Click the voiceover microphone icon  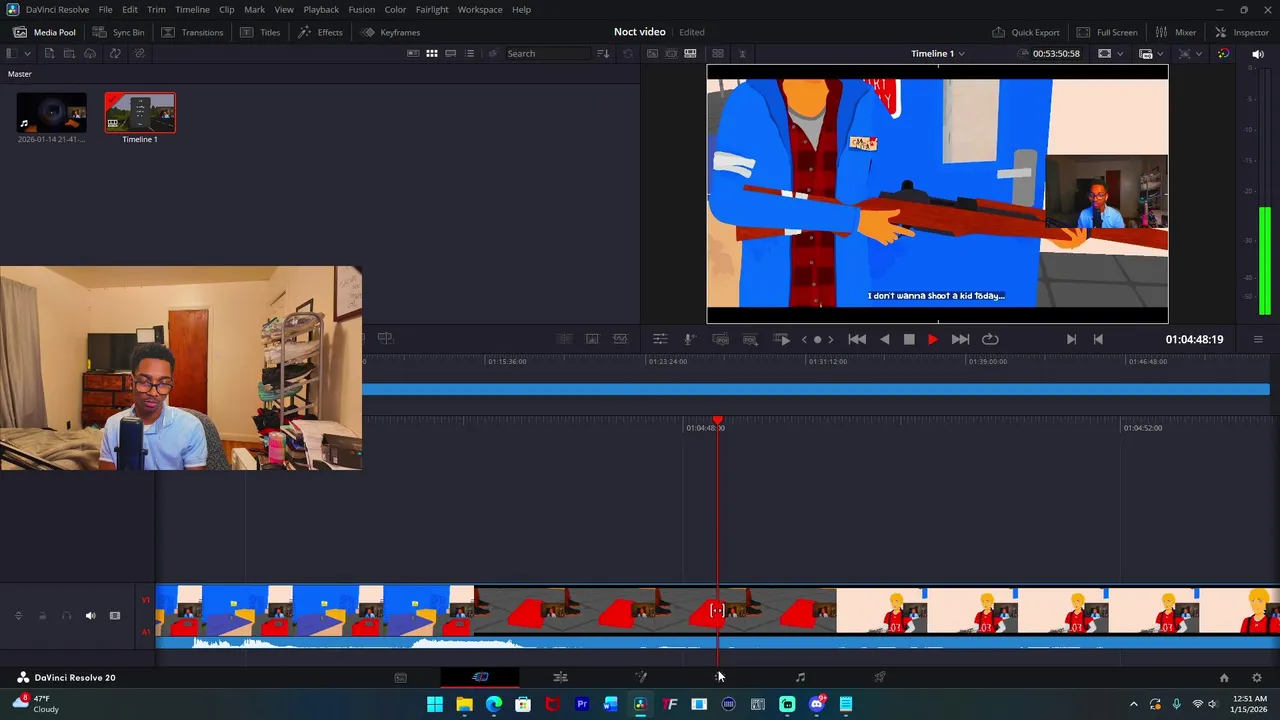(x=689, y=339)
